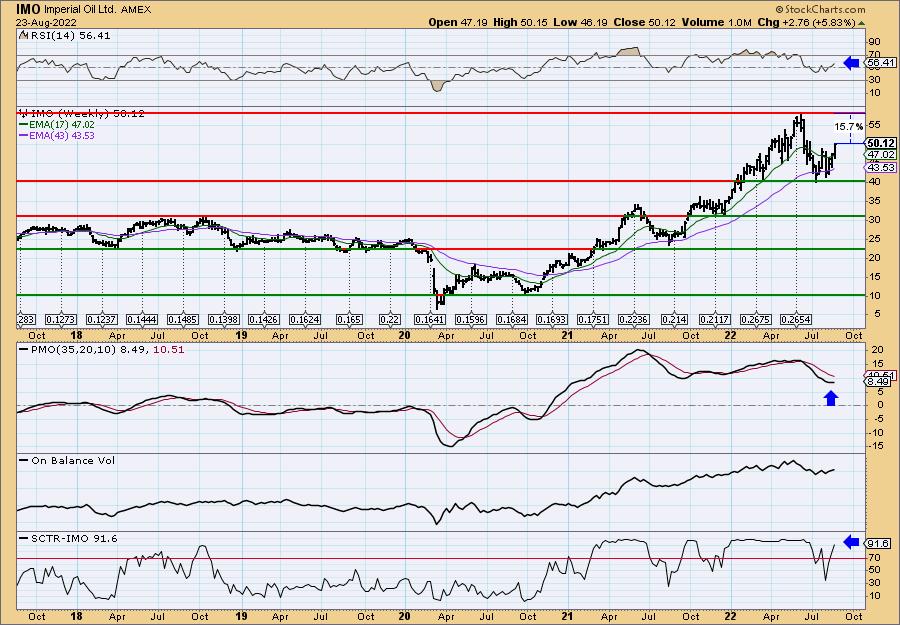Image resolution: width=900 pixels, height=625 pixels.
Task: Click the 15.7% upside target label
Action: point(848,127)
